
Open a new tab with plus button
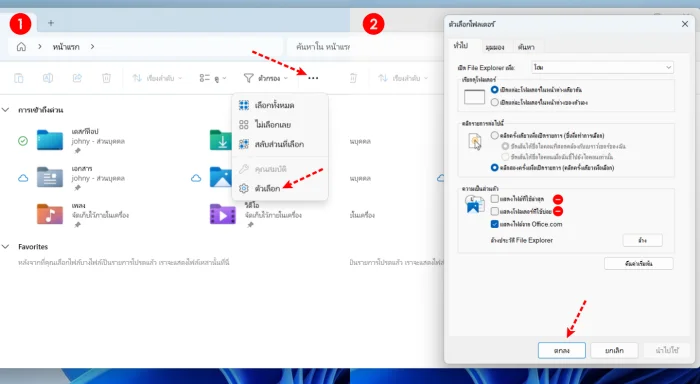[x=51, y=23]
